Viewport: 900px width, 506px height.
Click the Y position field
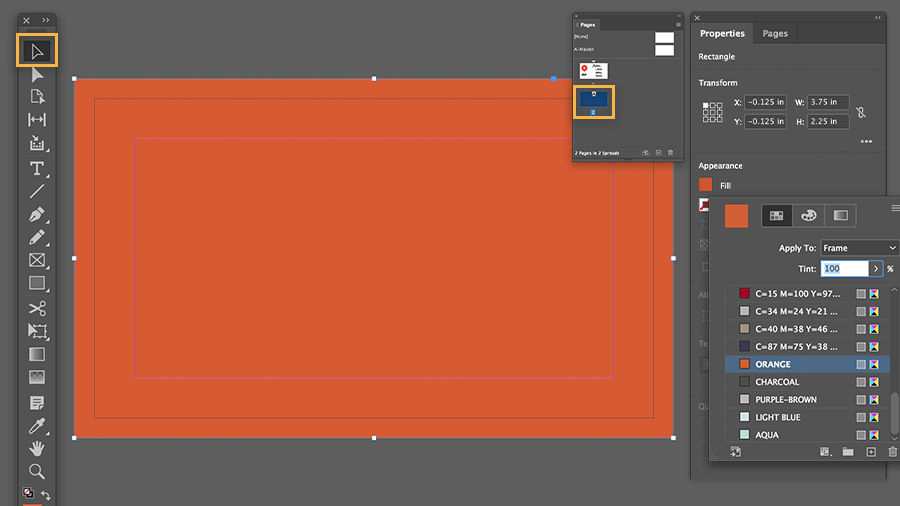(x=765, y=122)
